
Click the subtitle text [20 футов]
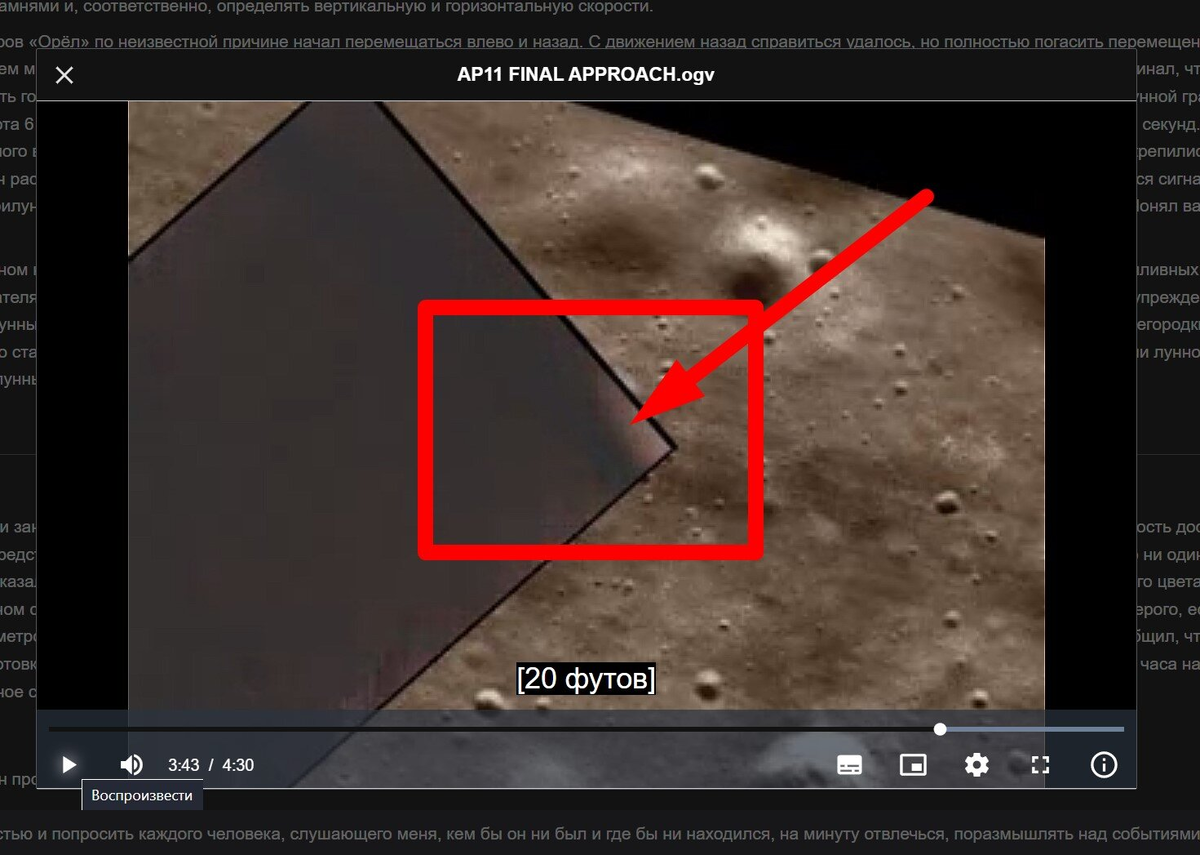(586, 679)
